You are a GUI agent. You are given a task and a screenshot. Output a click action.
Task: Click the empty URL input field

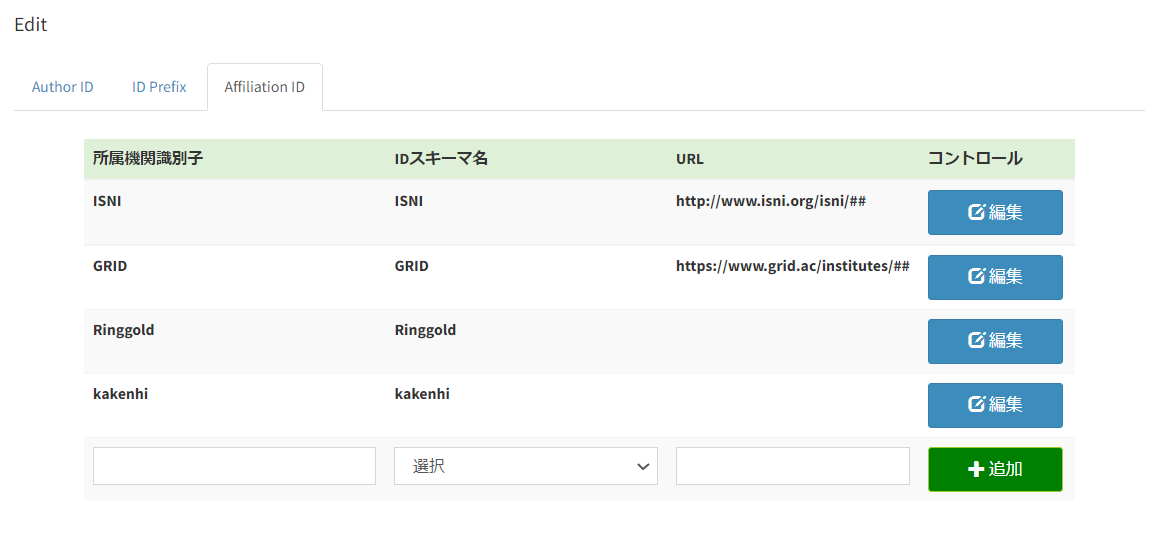[x=792, y=466]
